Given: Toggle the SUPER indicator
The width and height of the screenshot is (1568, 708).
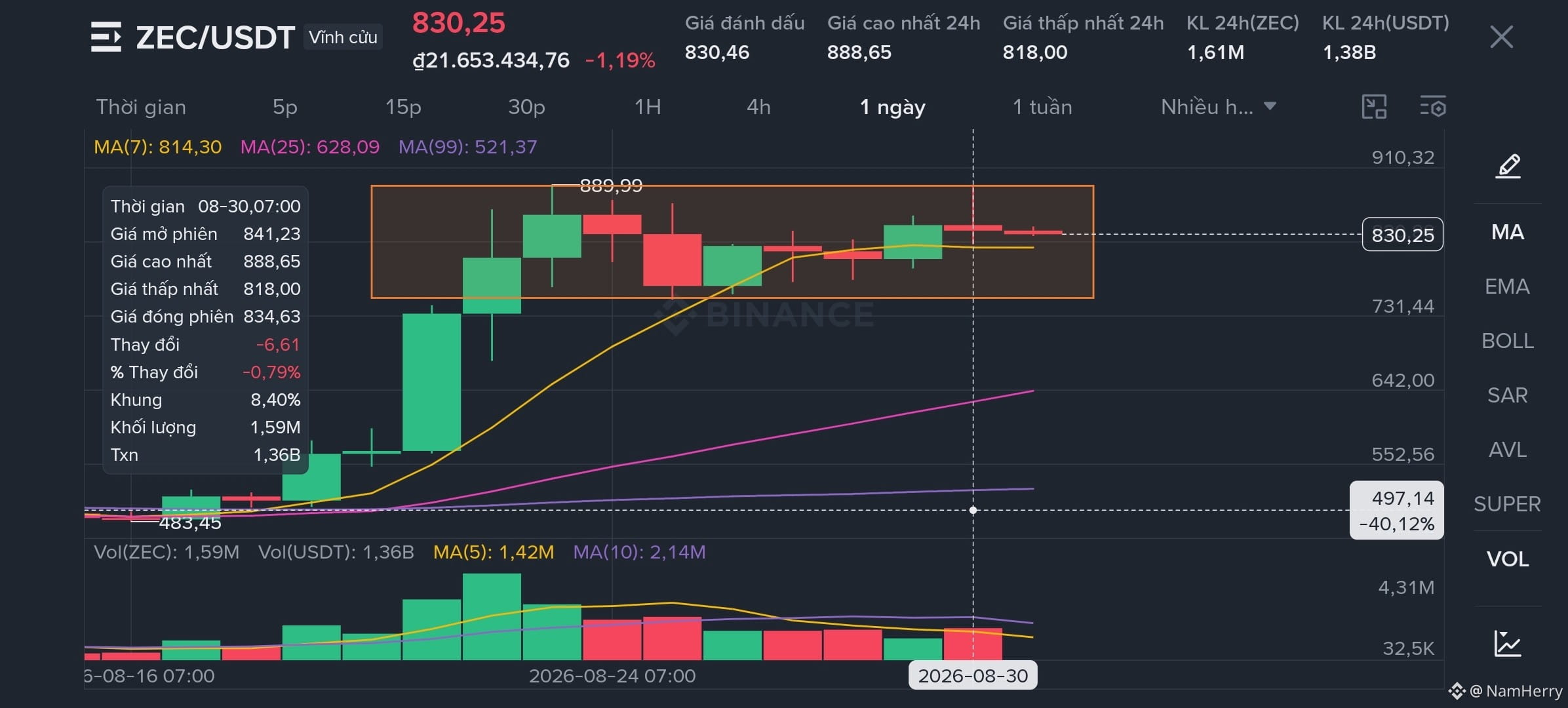Looking at the screenshot, I should point(1508,504).
